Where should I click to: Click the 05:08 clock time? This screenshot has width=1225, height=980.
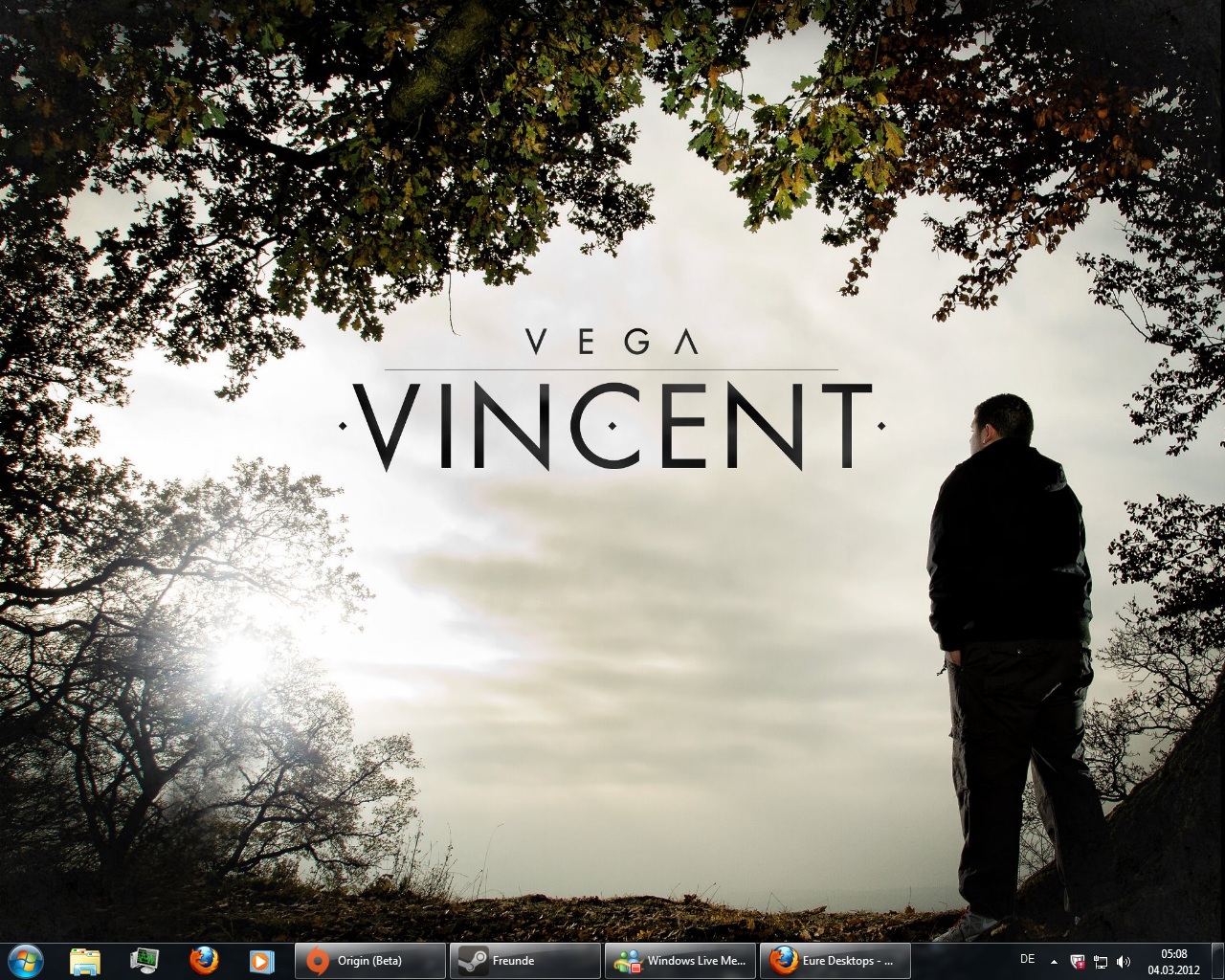[1174, 953]
